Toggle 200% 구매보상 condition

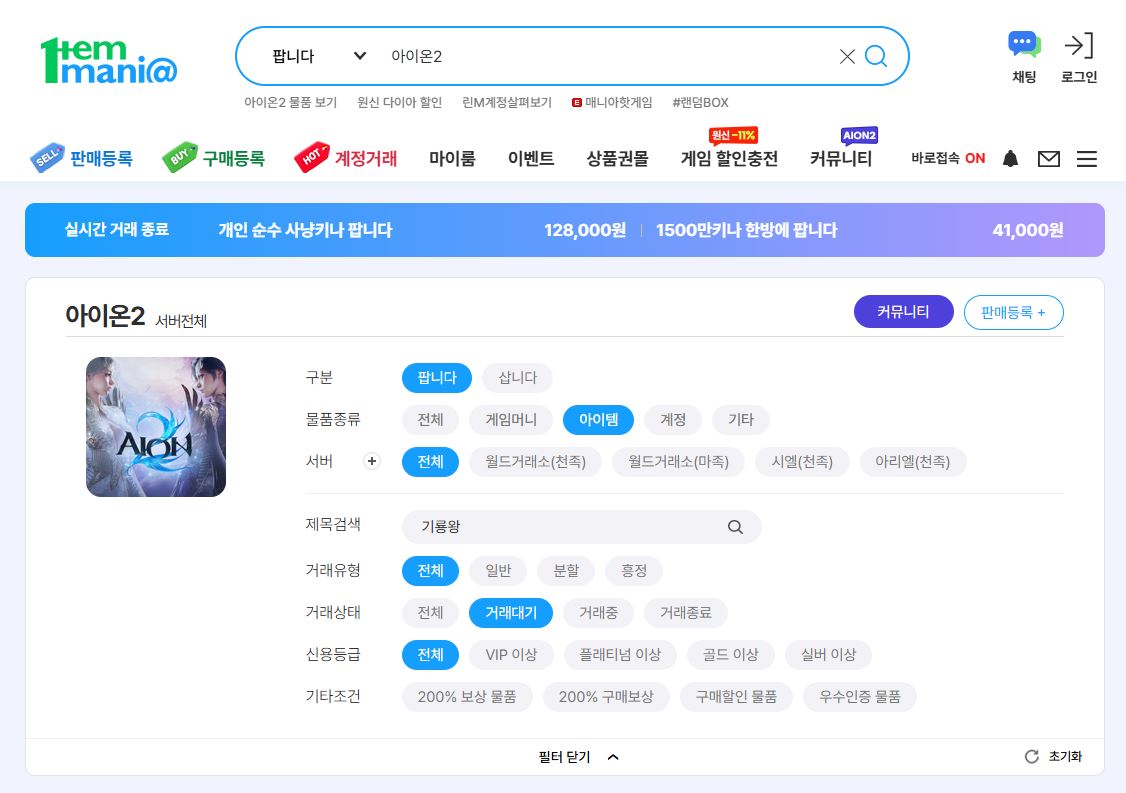(x=606, y=697)
